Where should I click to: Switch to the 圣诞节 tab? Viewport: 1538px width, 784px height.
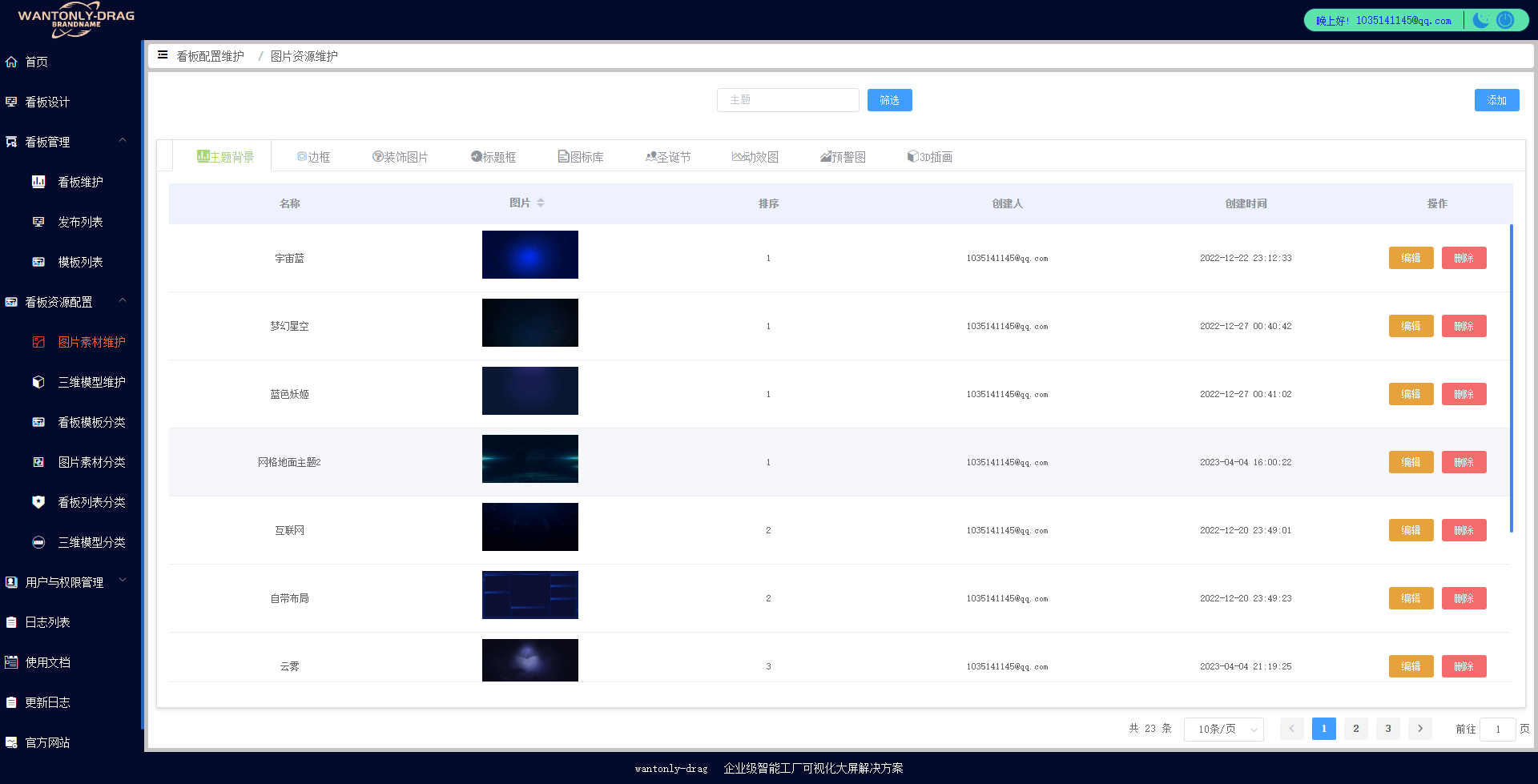[668, 157]
